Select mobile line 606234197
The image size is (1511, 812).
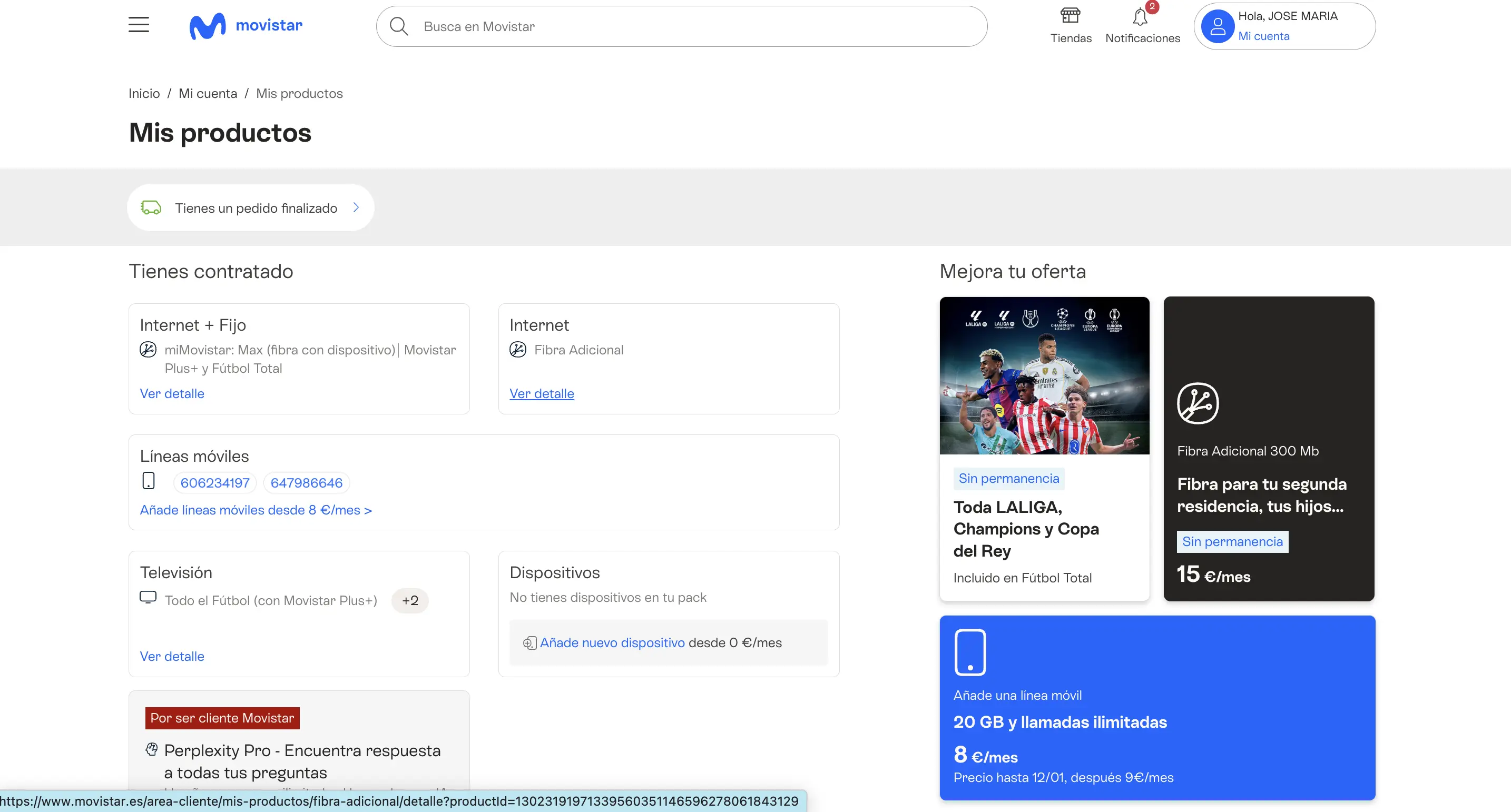tap(214, 483)
